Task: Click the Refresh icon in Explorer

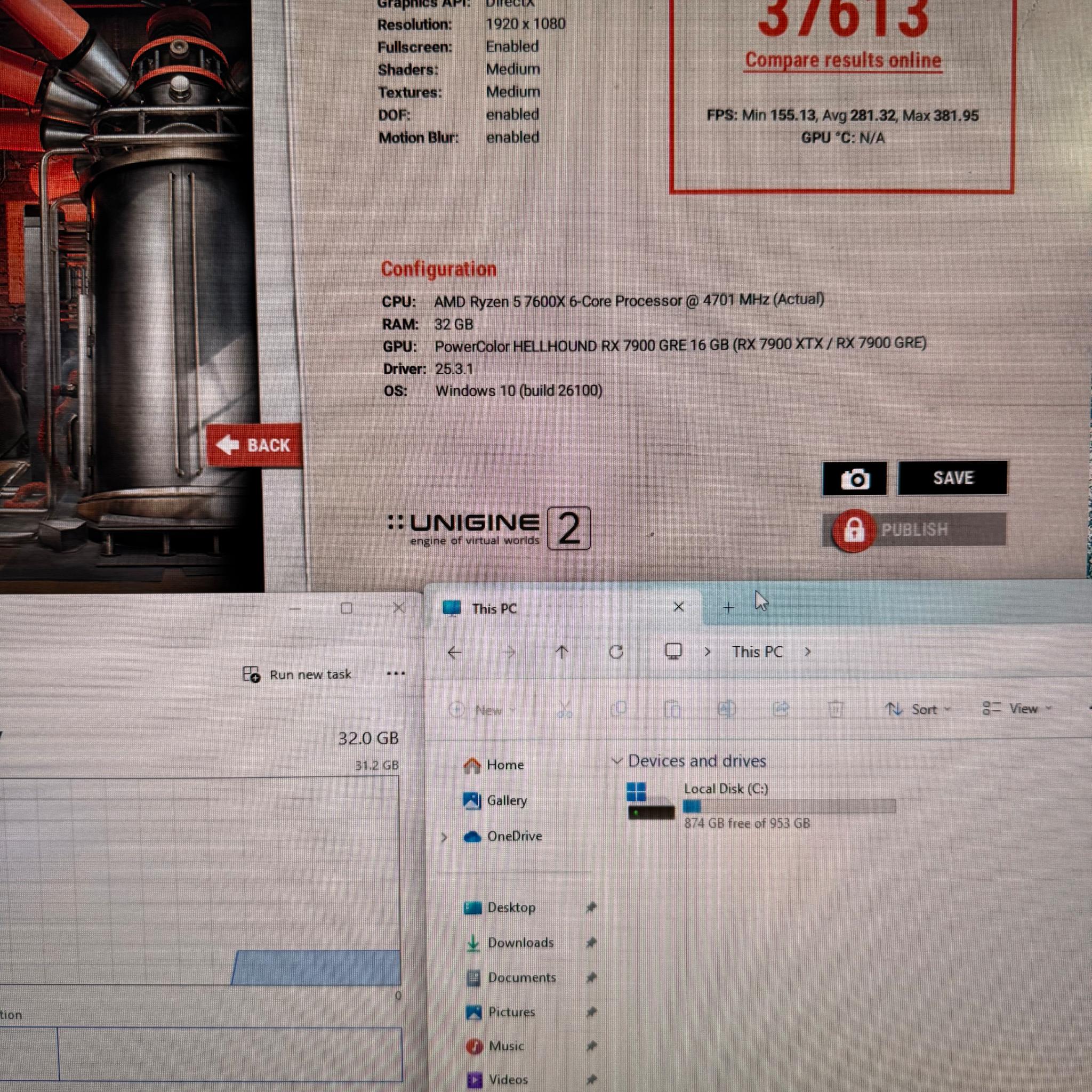Action: click(x=616, y=652)
